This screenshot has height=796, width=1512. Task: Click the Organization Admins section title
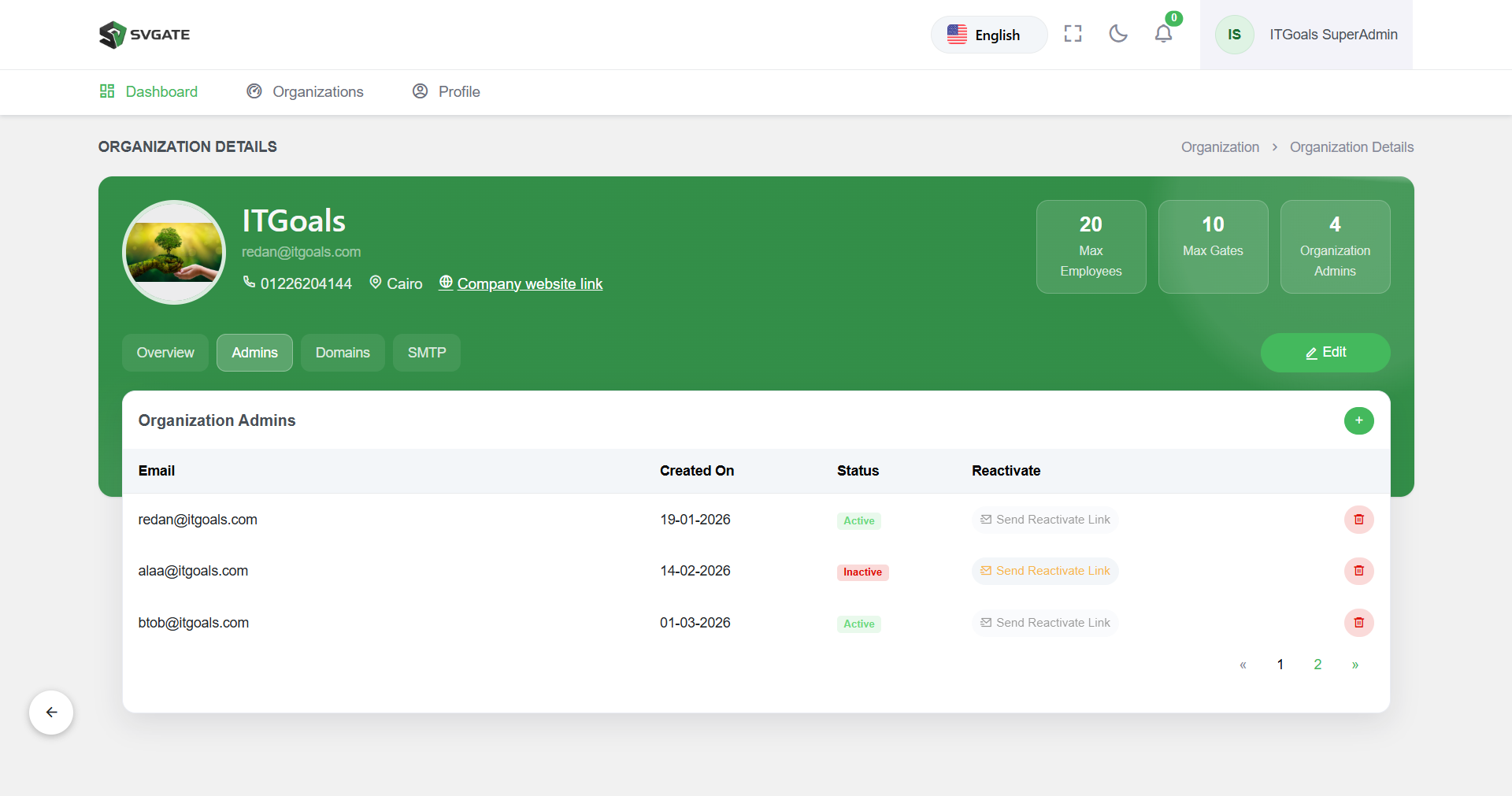coord(217,420)
